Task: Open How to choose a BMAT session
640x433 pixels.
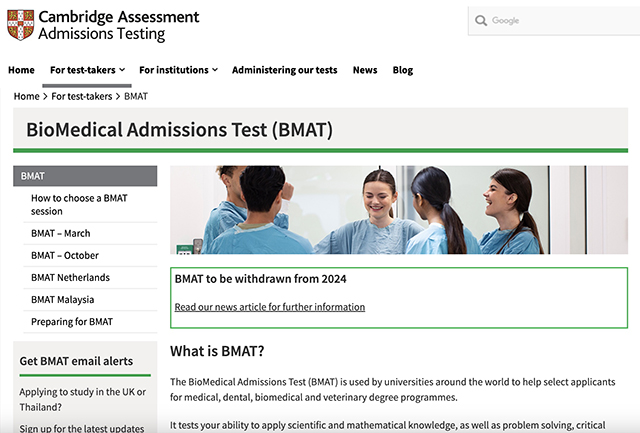Action: coord(79,204)
